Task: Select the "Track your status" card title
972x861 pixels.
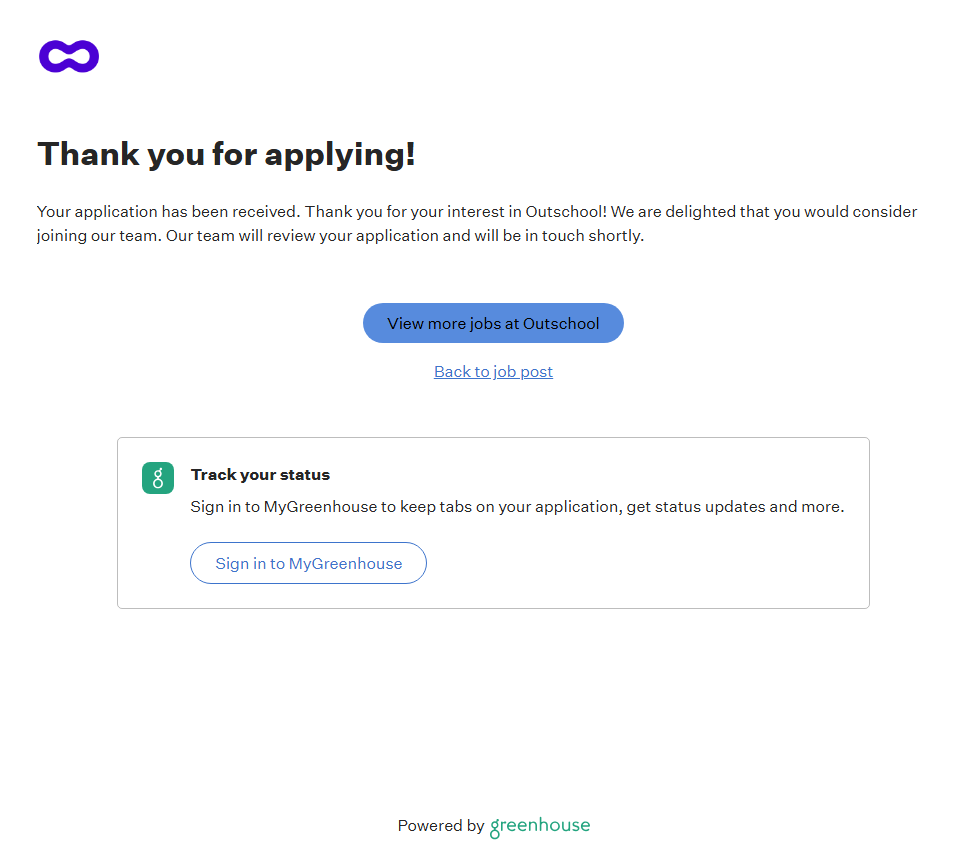Action: [260, 475]
